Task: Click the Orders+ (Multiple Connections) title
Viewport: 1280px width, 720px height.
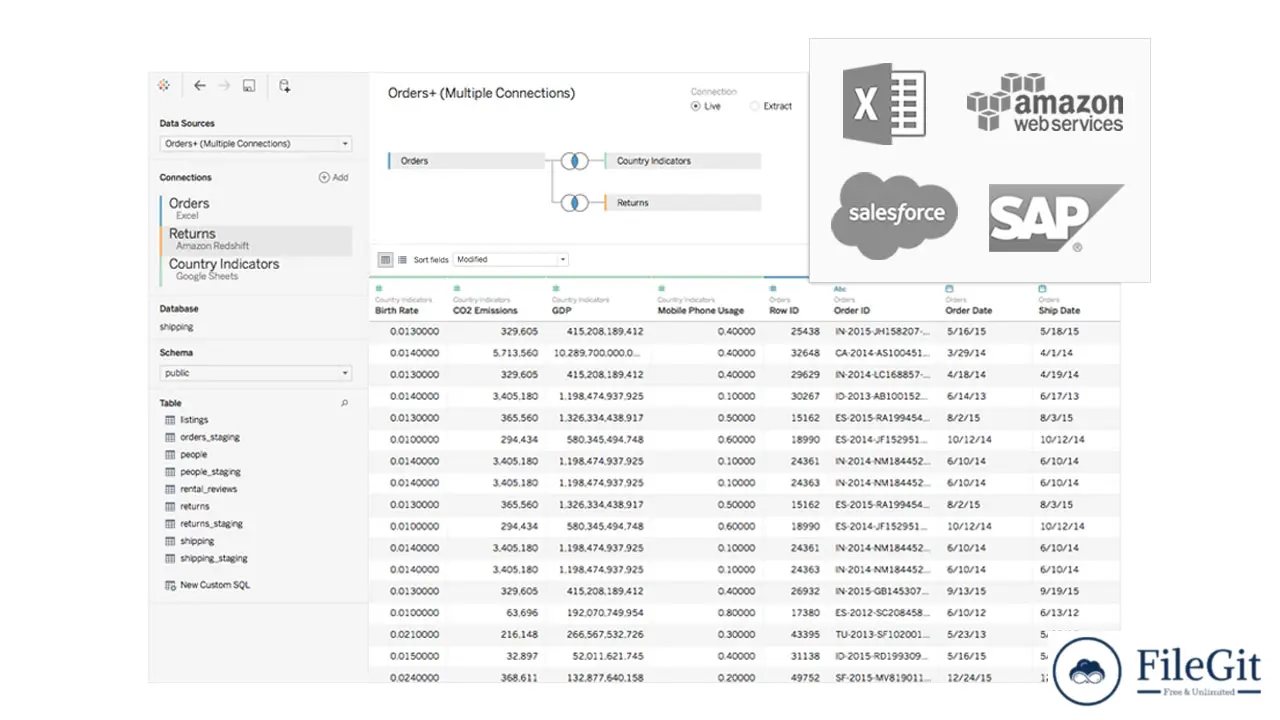Action: point(481,93)
